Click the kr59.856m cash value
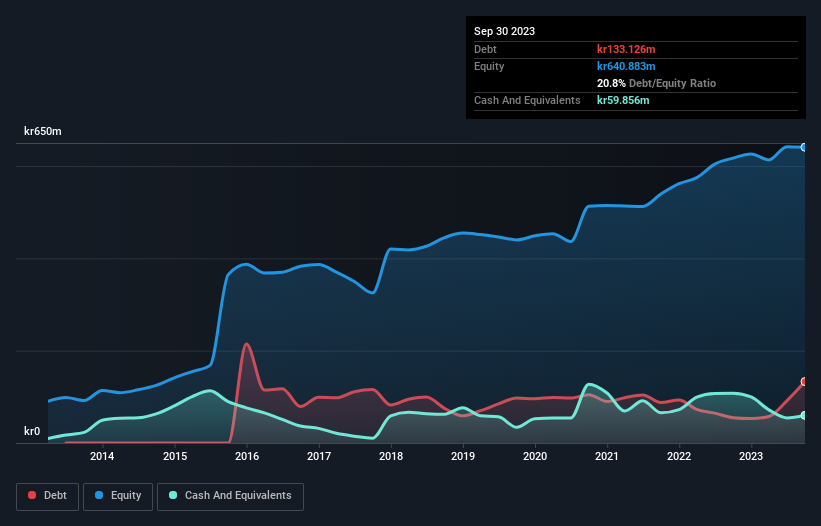 (623, 100)
